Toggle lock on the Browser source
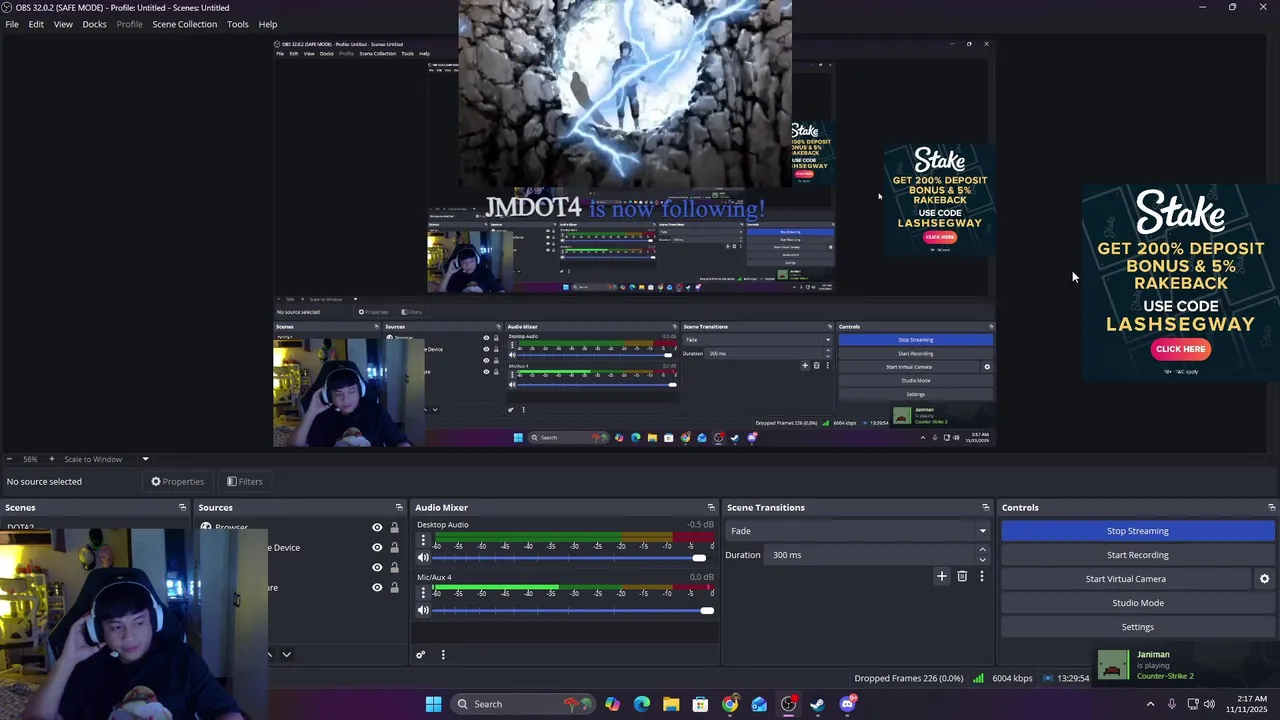Screen dimensions: 1280x720 [x=394, y=527]
